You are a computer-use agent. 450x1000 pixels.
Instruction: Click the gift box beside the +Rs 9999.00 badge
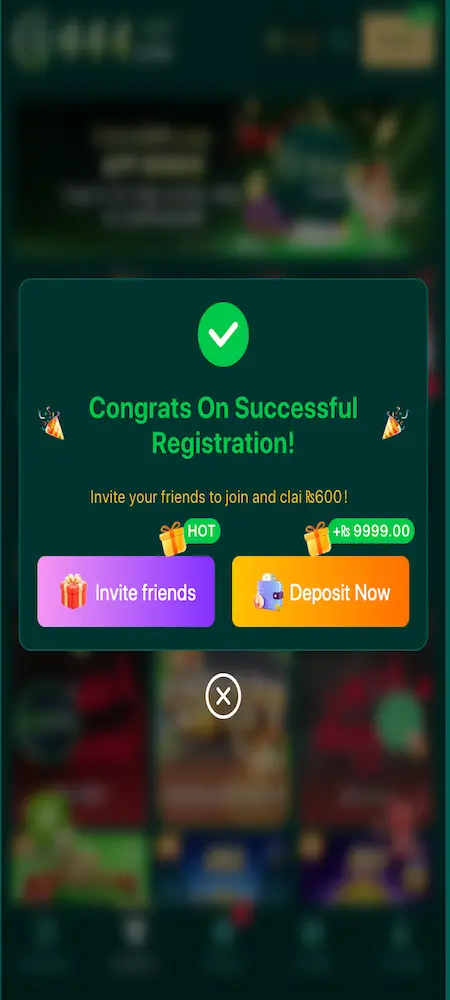tap(317, 538)
